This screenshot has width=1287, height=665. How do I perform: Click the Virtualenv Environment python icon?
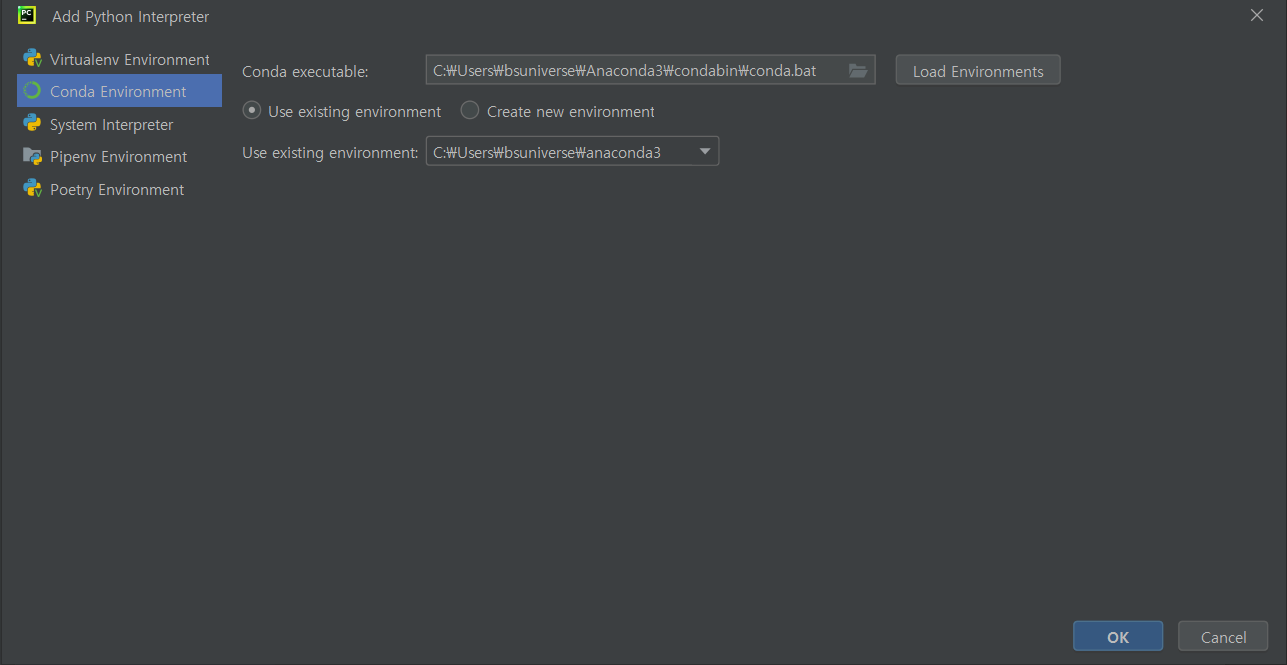point(32,59)
